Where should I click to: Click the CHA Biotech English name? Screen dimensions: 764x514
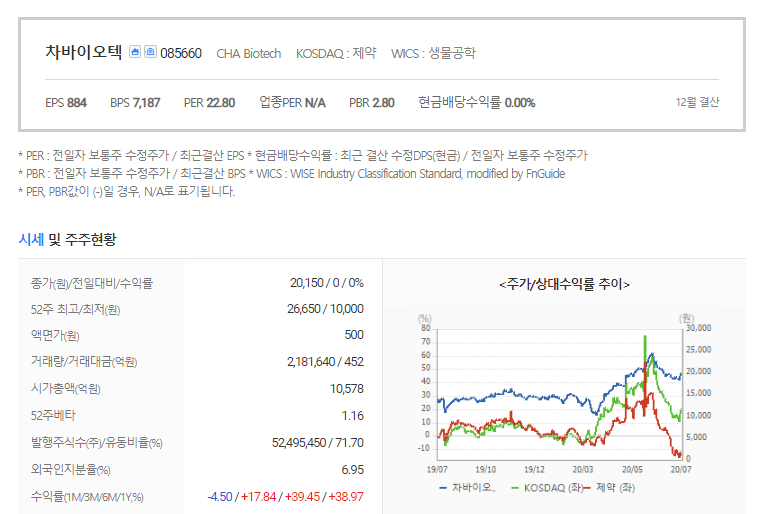coord(248,54)
